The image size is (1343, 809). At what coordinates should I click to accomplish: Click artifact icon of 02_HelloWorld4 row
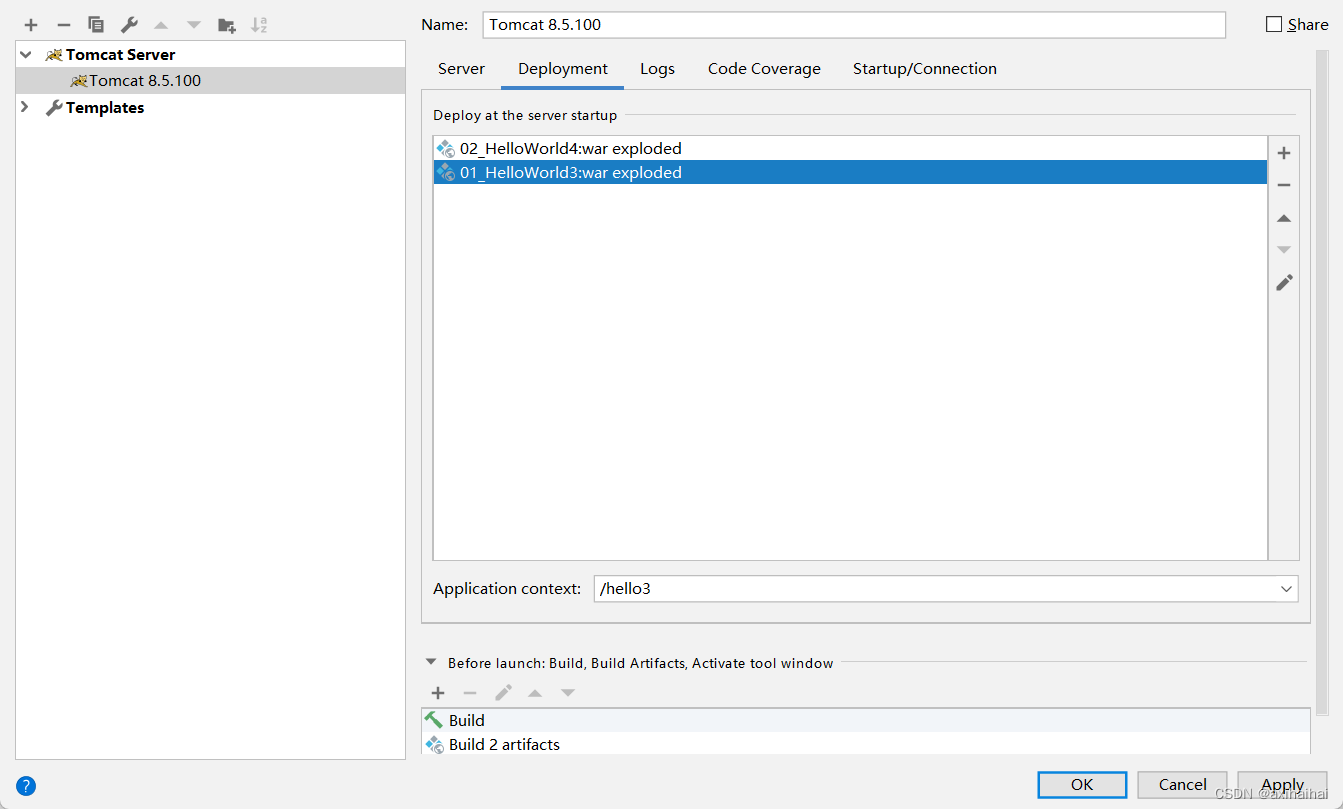[446, 149]
